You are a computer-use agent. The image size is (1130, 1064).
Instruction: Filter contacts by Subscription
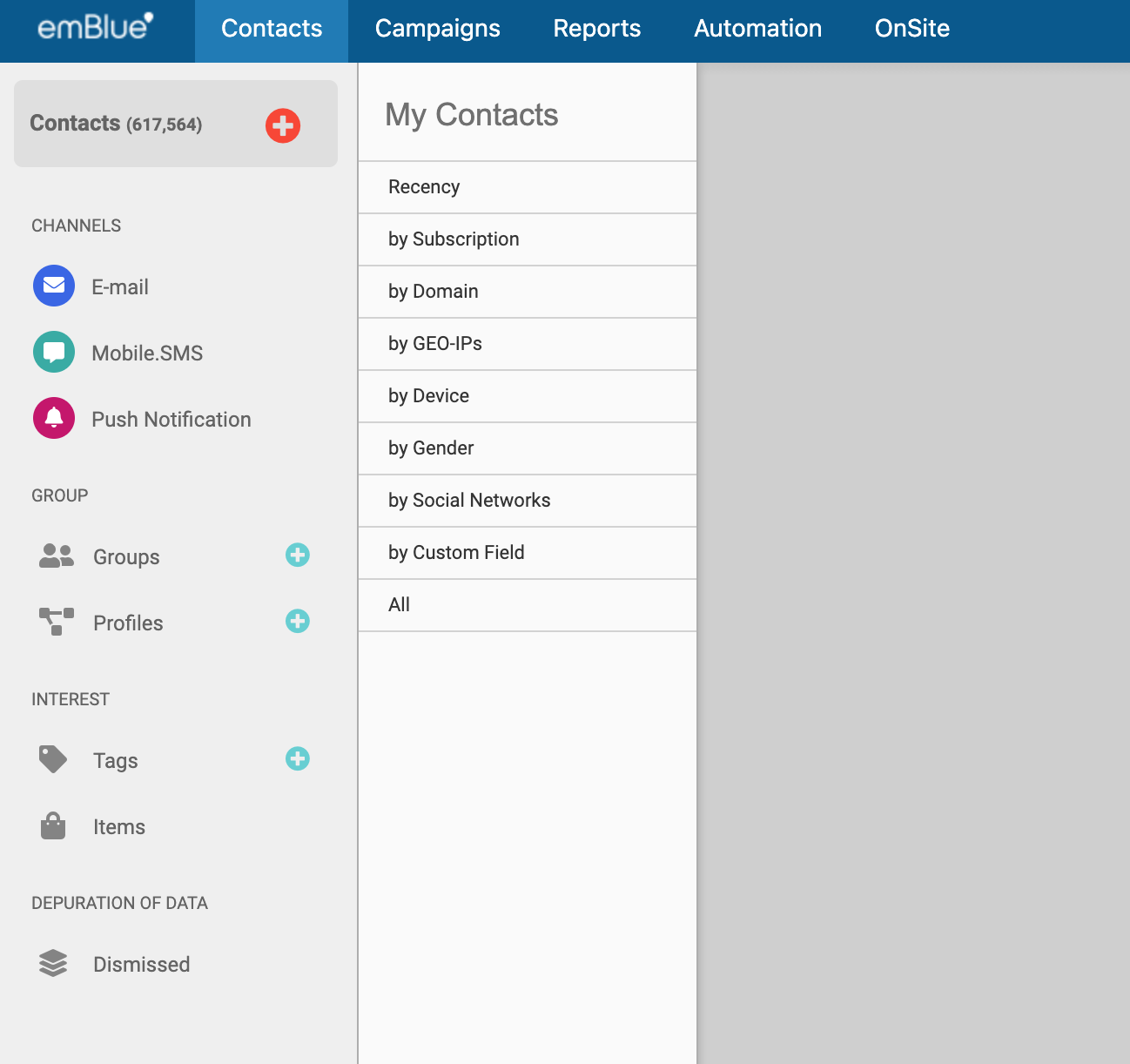point(454,239)
